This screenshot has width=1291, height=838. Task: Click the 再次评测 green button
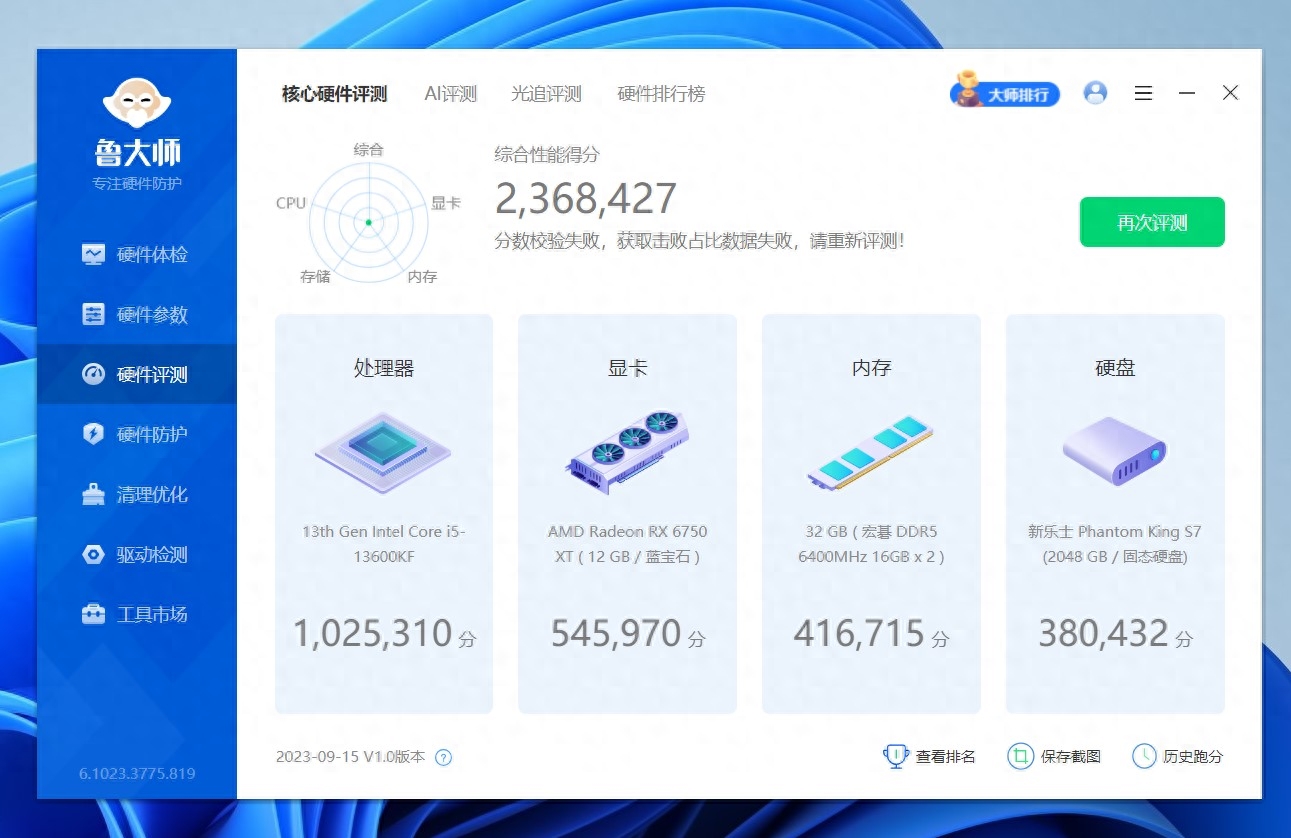[x=1152, y=222]
